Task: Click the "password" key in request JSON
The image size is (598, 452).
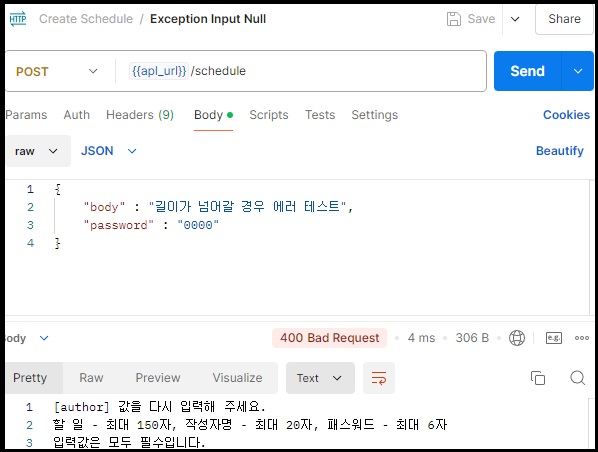Action: pos(119,225)
